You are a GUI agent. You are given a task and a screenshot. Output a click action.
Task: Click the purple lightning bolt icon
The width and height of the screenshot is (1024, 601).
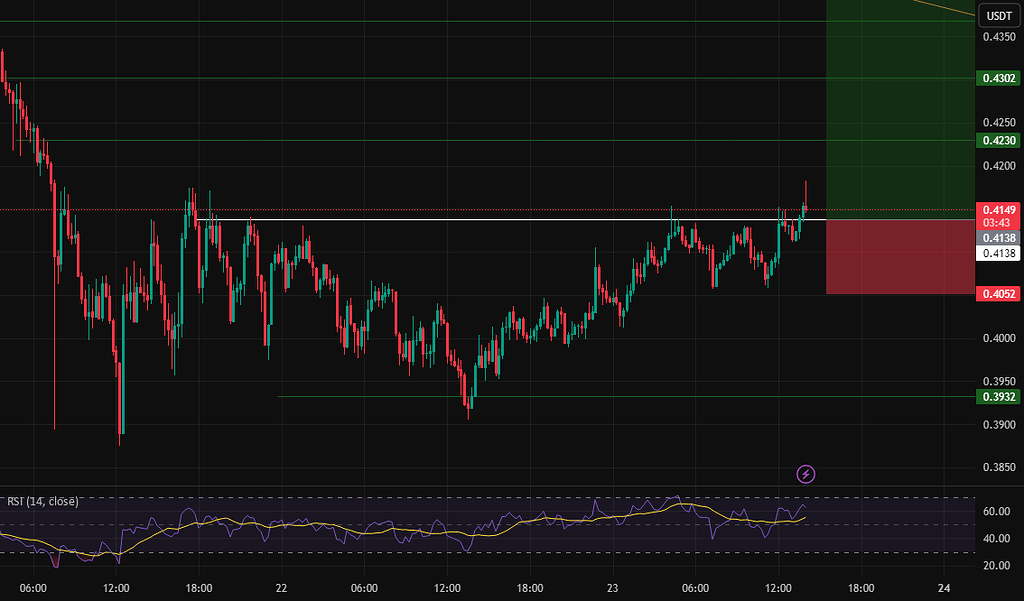click(x=806, y=474)
